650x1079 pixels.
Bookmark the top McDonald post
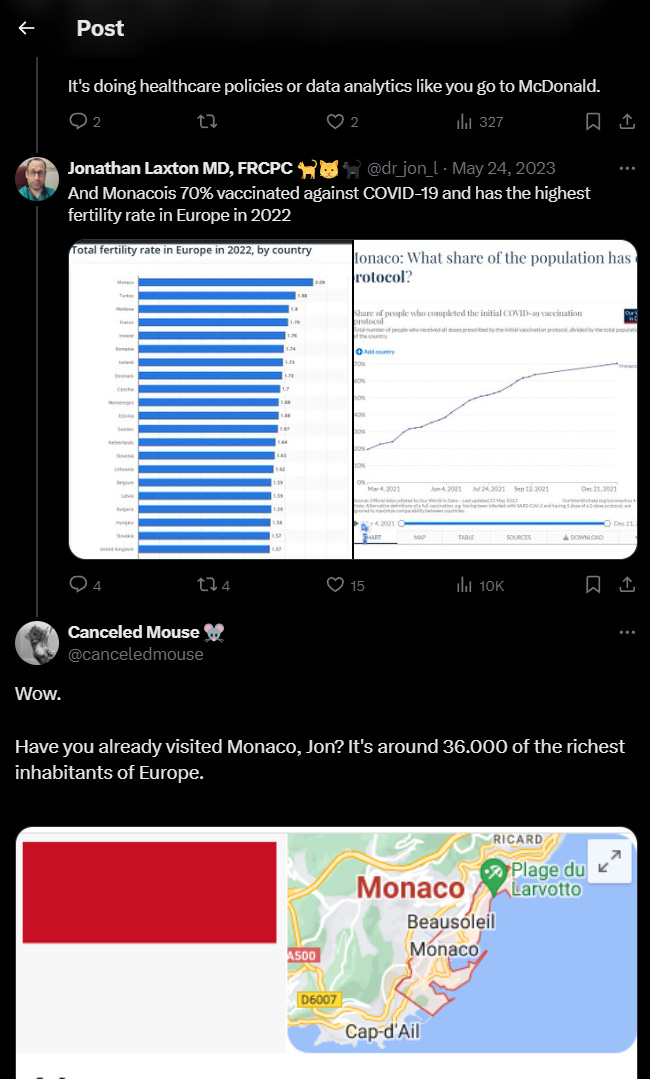(x=593, y=122)
